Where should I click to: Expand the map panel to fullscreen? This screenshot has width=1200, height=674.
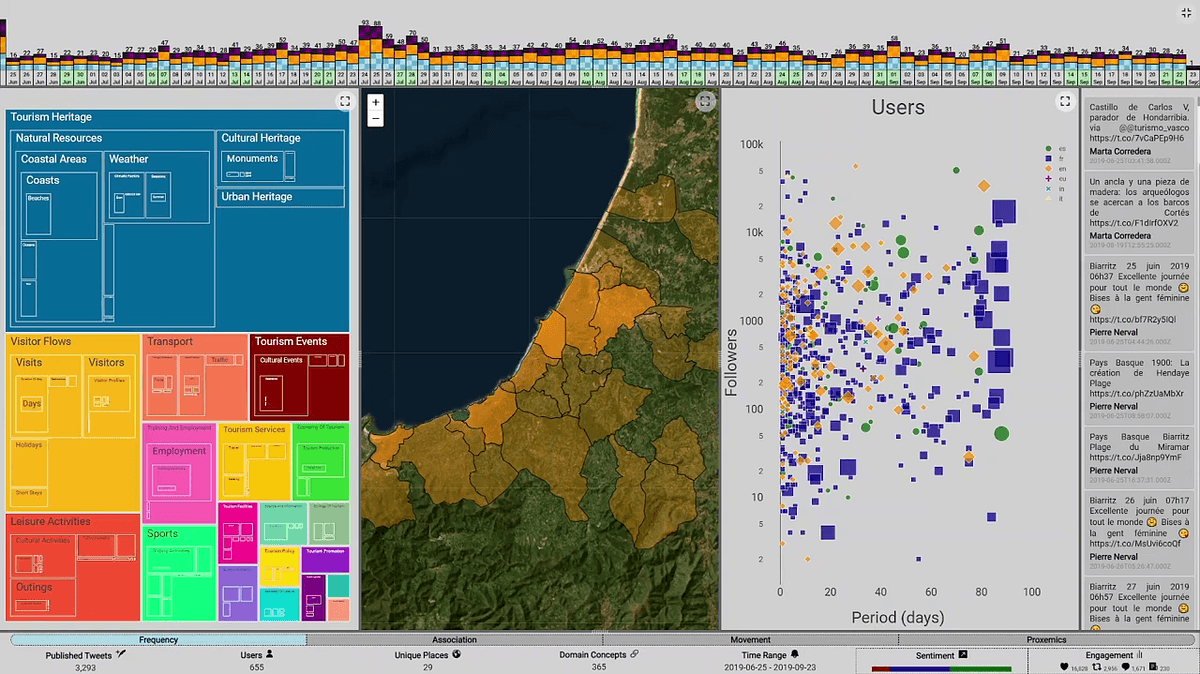point(705,101)
